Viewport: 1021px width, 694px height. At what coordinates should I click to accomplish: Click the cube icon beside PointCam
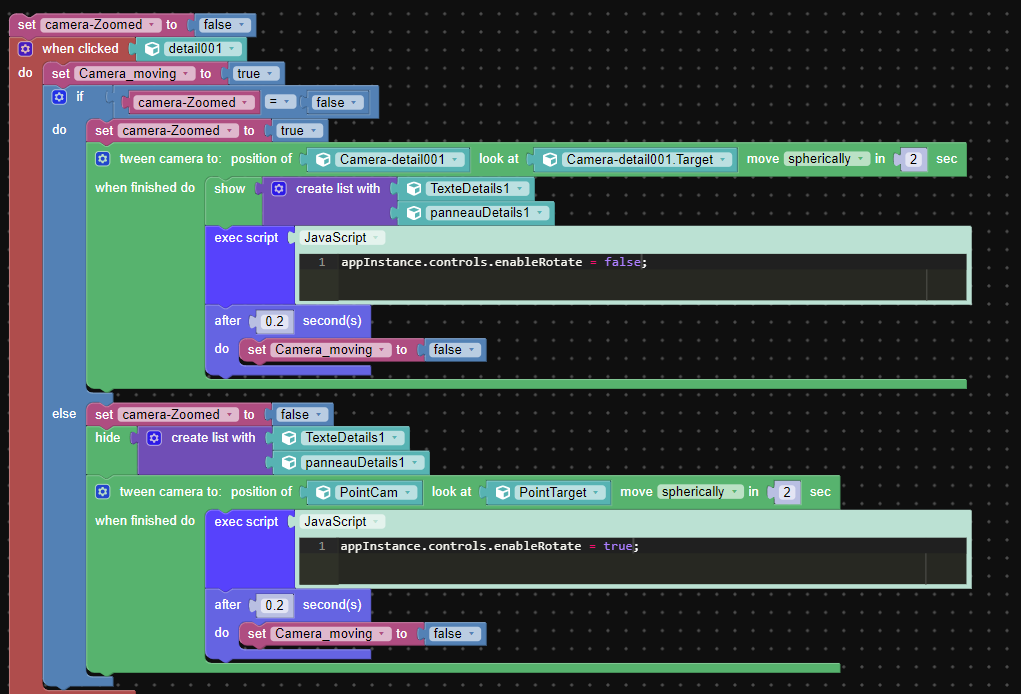coord(323,493)
